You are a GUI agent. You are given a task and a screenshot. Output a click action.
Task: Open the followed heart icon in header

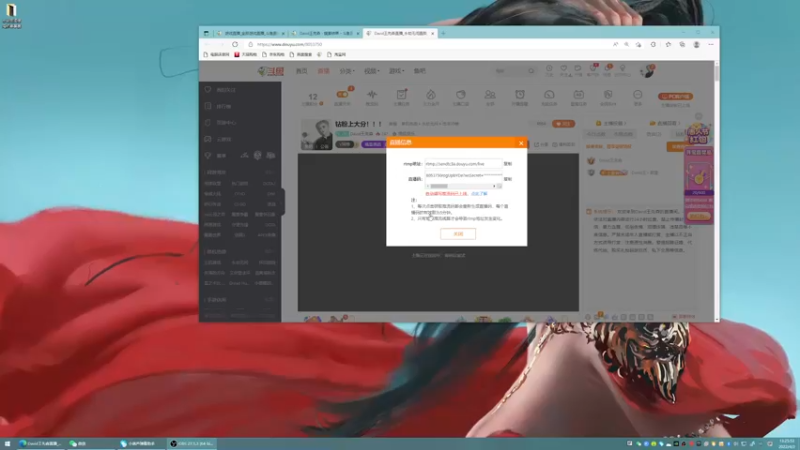[x=564, y=68]
